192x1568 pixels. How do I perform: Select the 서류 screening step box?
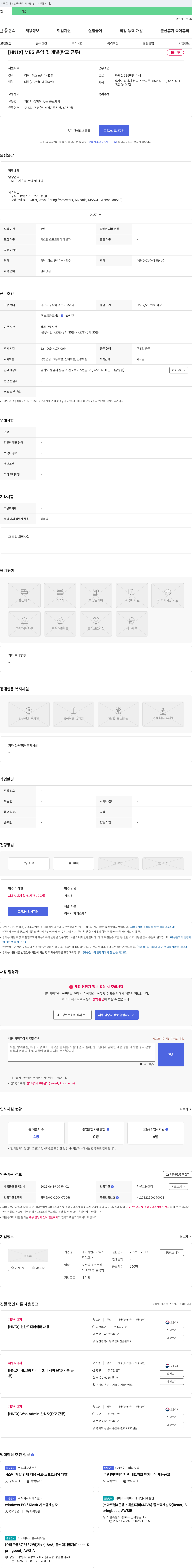pos(29,863)
